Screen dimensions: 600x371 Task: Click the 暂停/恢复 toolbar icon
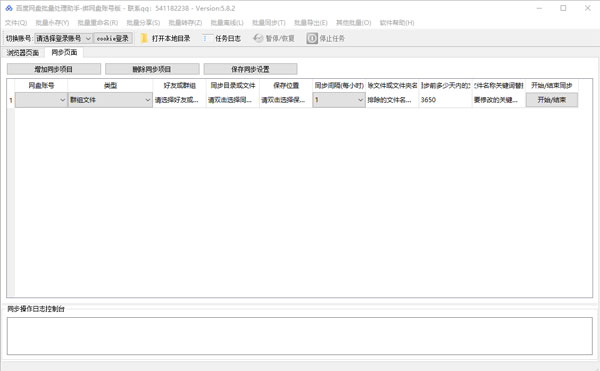click(x=258, y=38)
